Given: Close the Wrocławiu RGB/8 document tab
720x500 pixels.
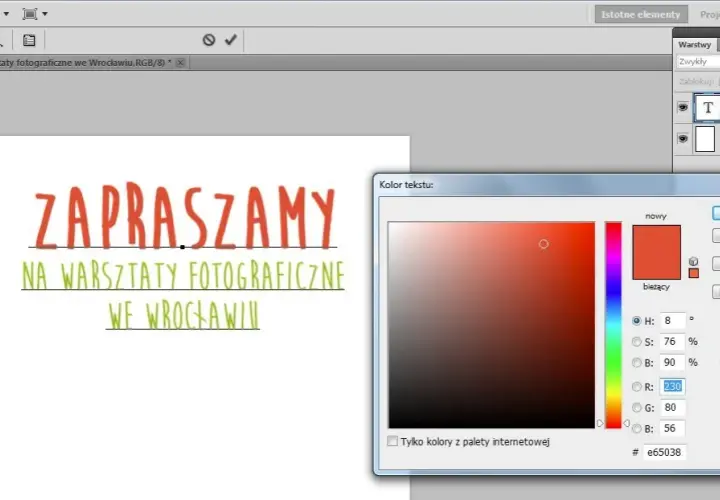Looking at the screenshot, I should click(180, 62).
